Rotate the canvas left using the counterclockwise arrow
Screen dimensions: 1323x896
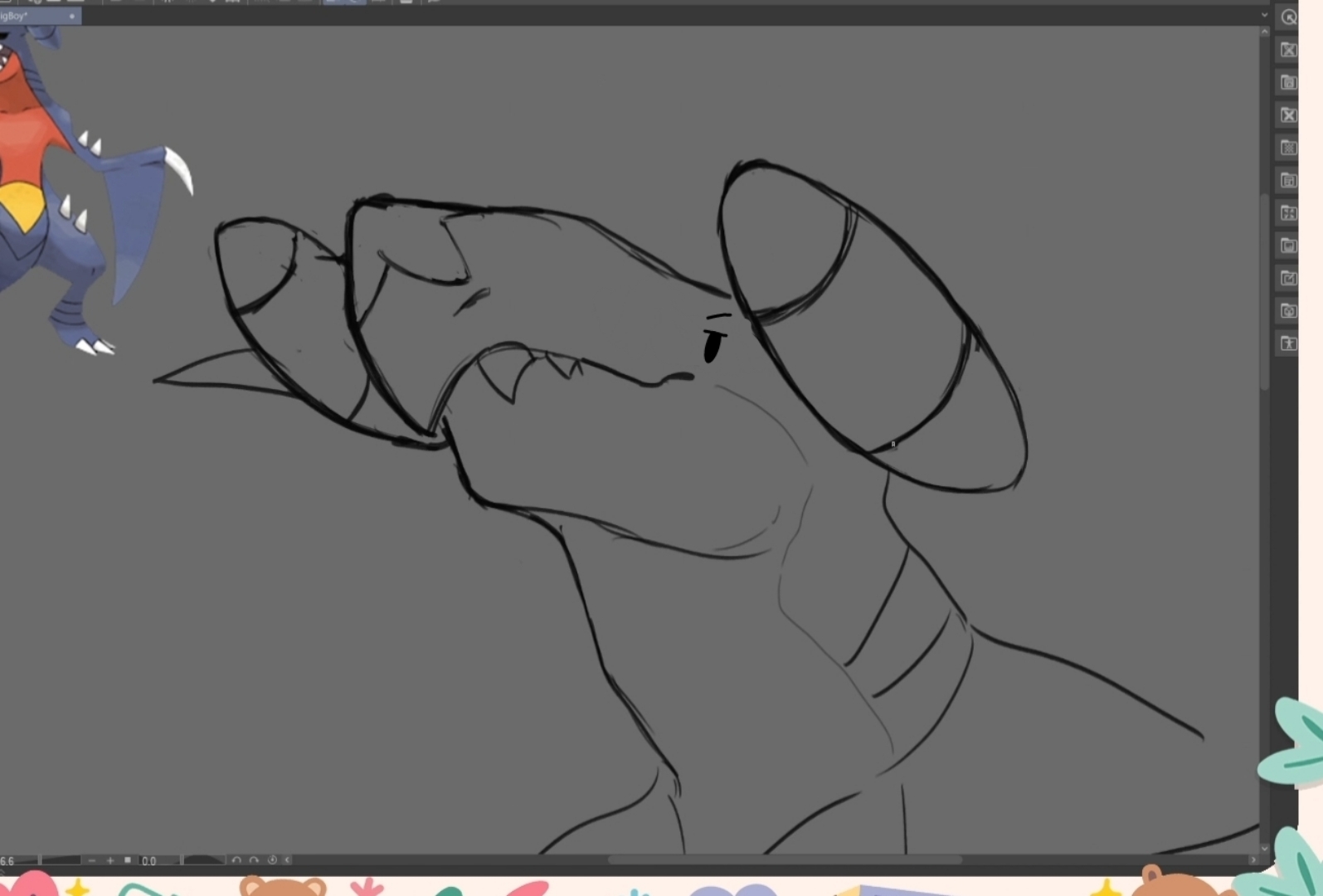(236, 860)
